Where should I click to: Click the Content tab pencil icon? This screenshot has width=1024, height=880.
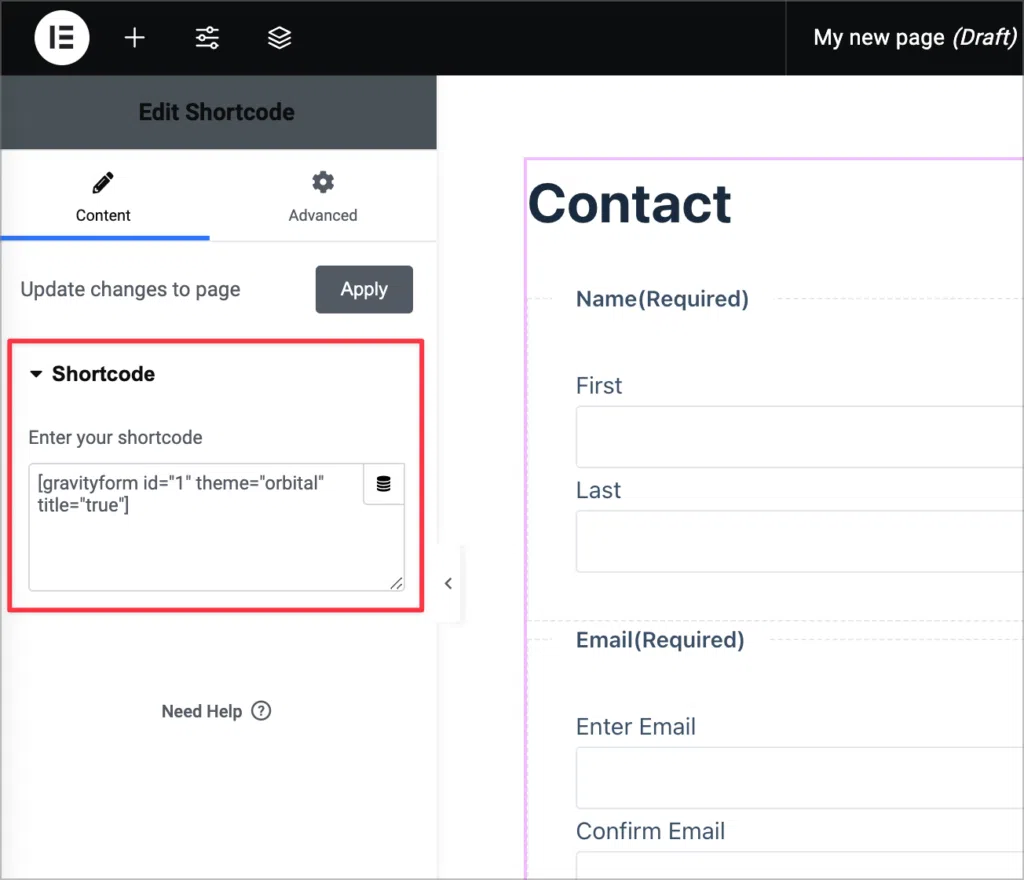point(103,183)
